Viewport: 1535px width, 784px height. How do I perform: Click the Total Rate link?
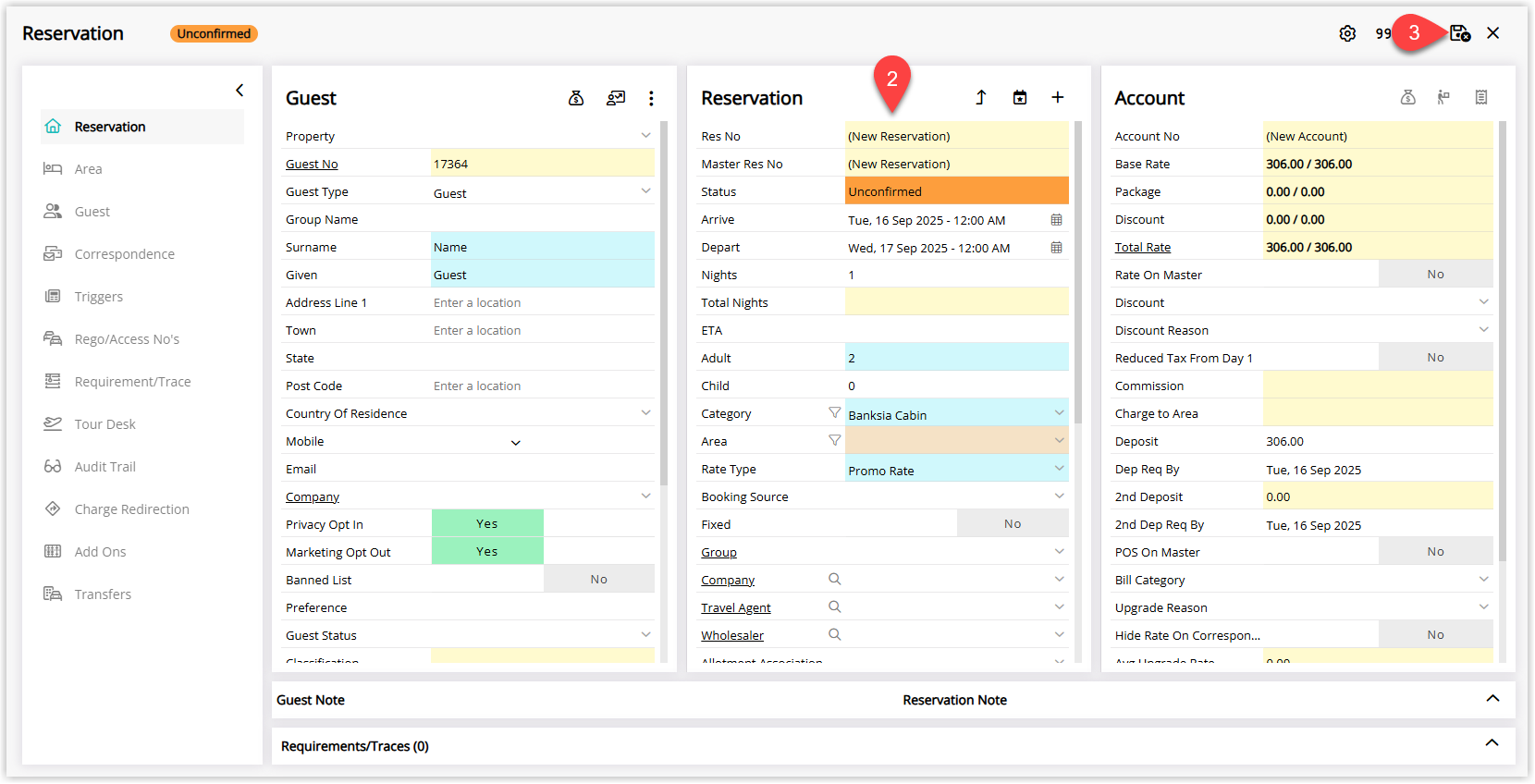coord(1143,247)
